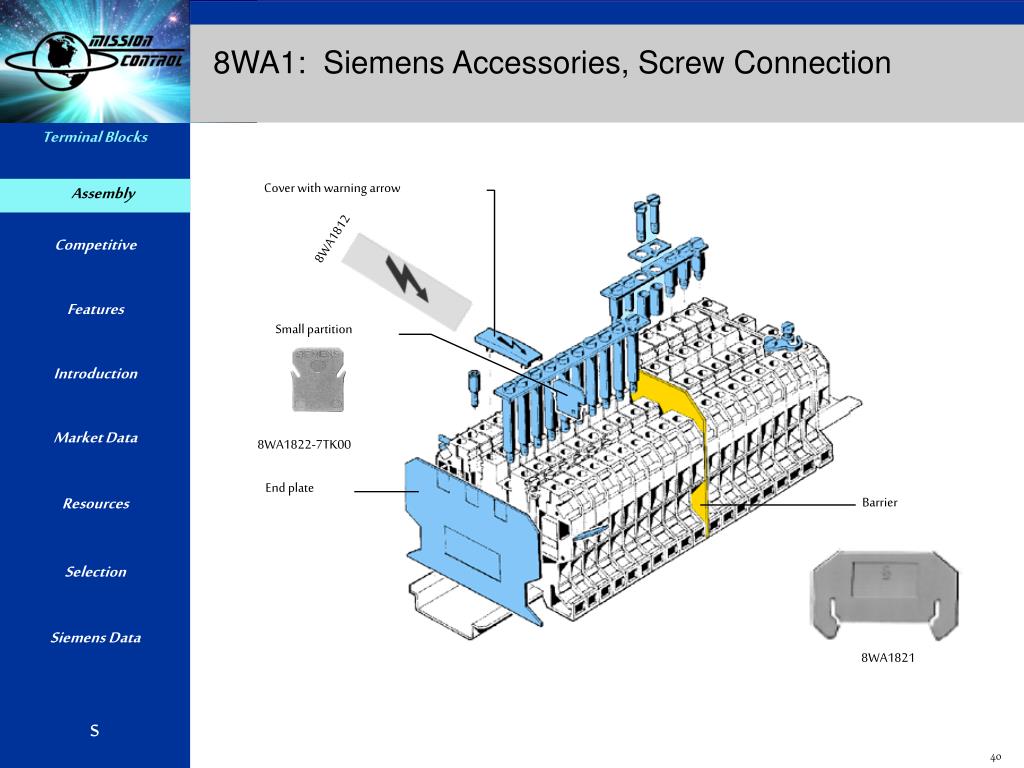Click the blue warning cover piece in diagram
The height and width of the screenshot is (768, 1024).
point(507,345)
